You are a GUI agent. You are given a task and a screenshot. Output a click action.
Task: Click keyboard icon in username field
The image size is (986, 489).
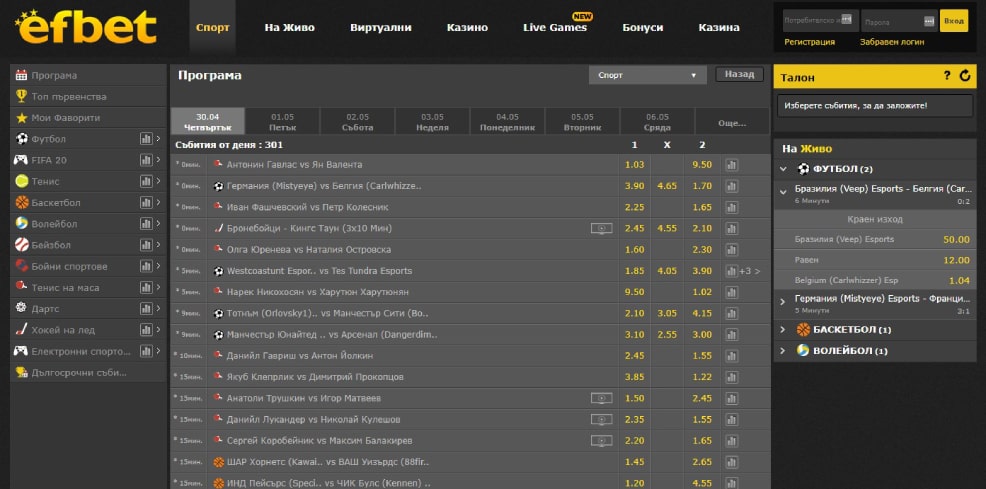847,19
